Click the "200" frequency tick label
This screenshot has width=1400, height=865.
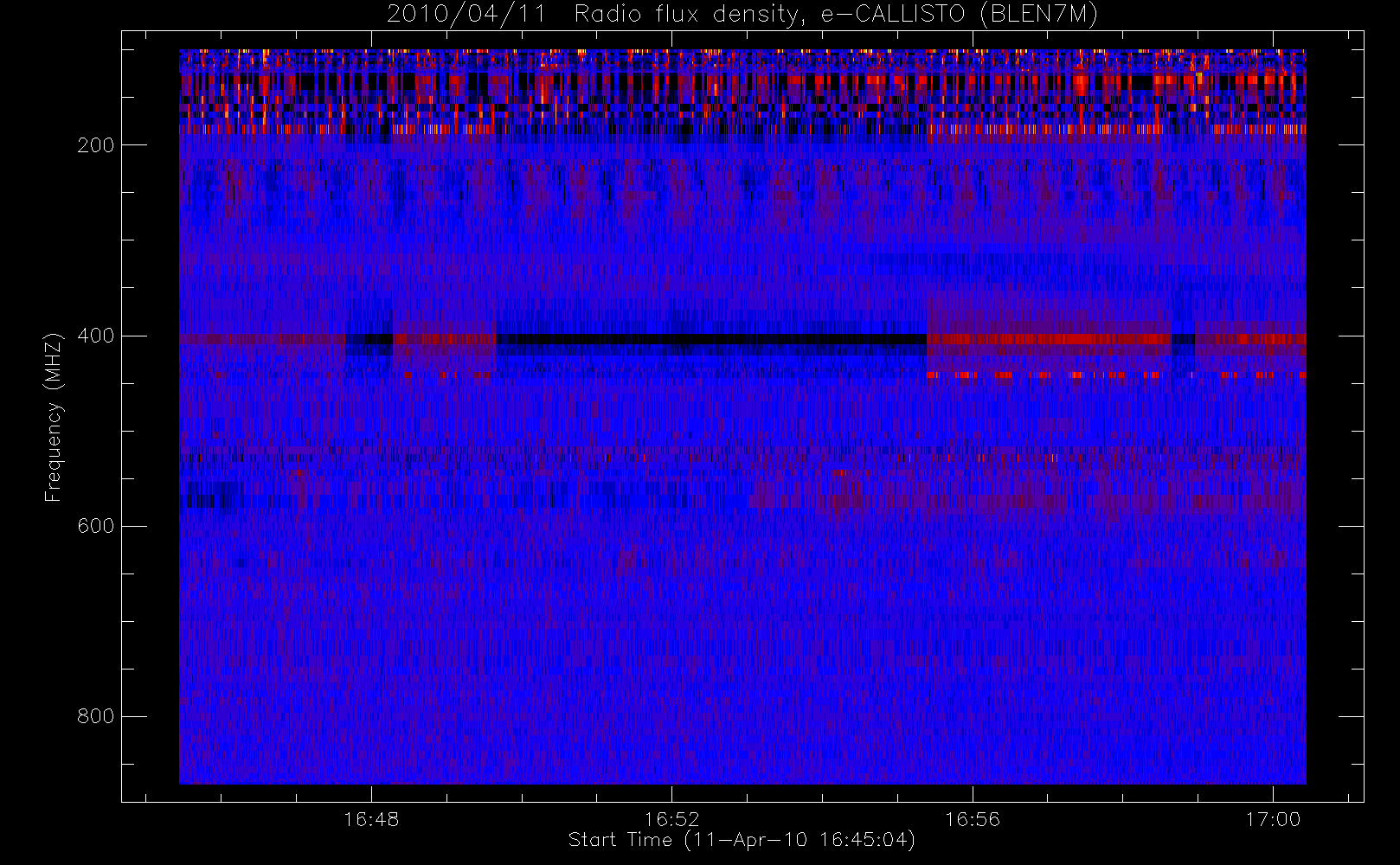pos(95,145)
